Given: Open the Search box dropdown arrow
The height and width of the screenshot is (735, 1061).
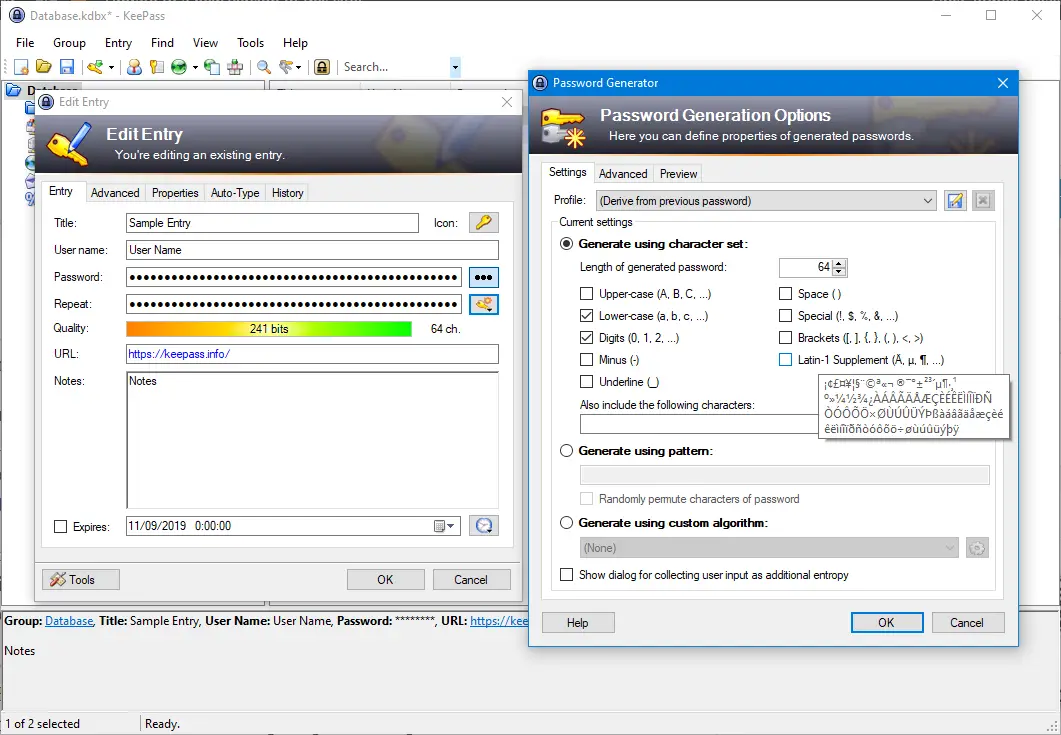Looking at the screenshot, I should tap(455, 66).
